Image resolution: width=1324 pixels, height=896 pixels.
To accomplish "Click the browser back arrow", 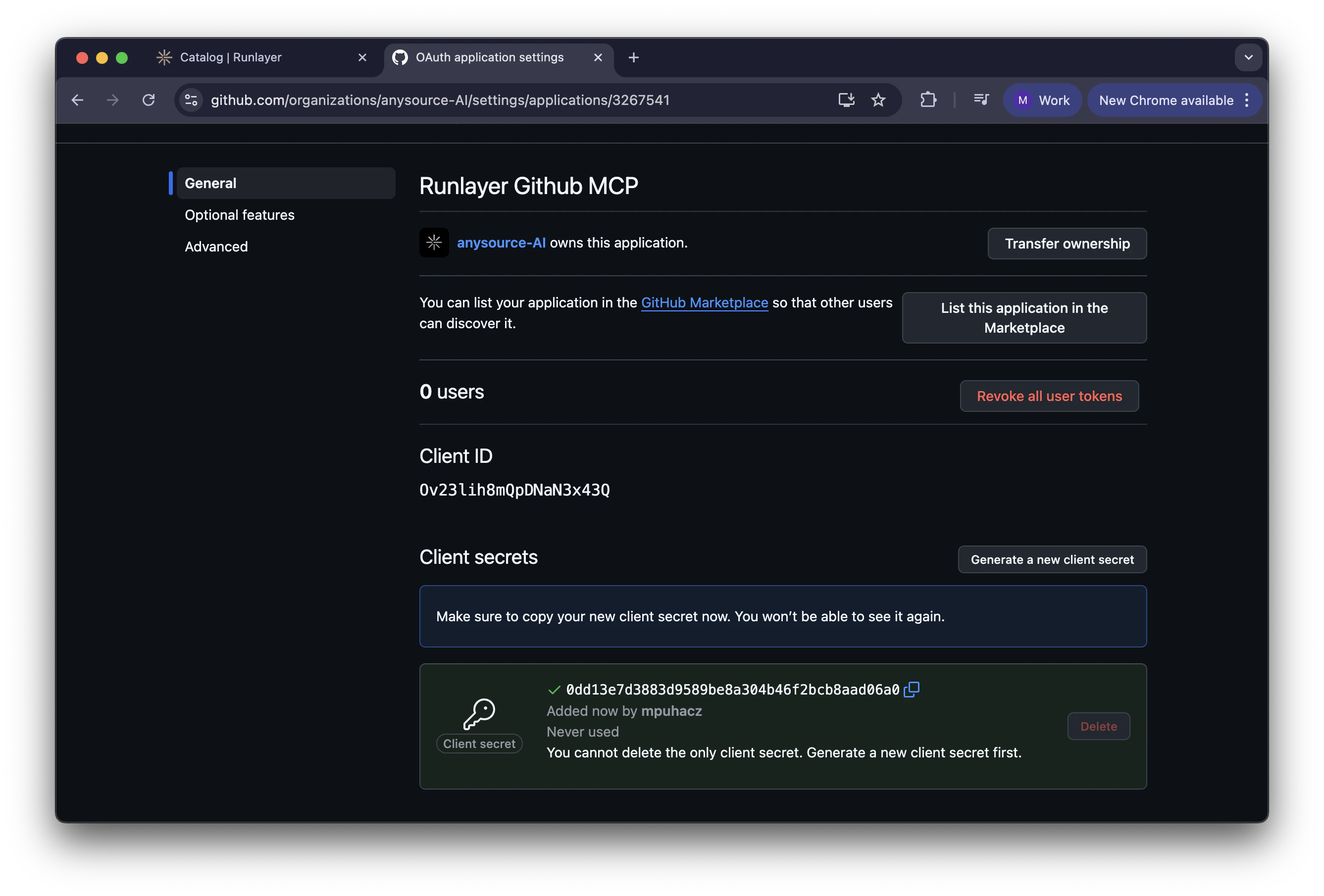I will 77,100.
